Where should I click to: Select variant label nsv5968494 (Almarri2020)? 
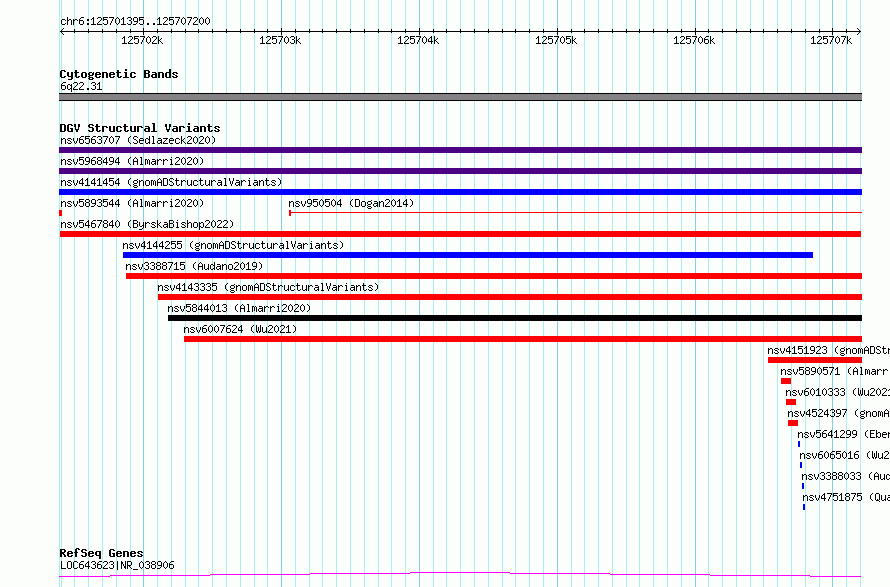[132, 161]
